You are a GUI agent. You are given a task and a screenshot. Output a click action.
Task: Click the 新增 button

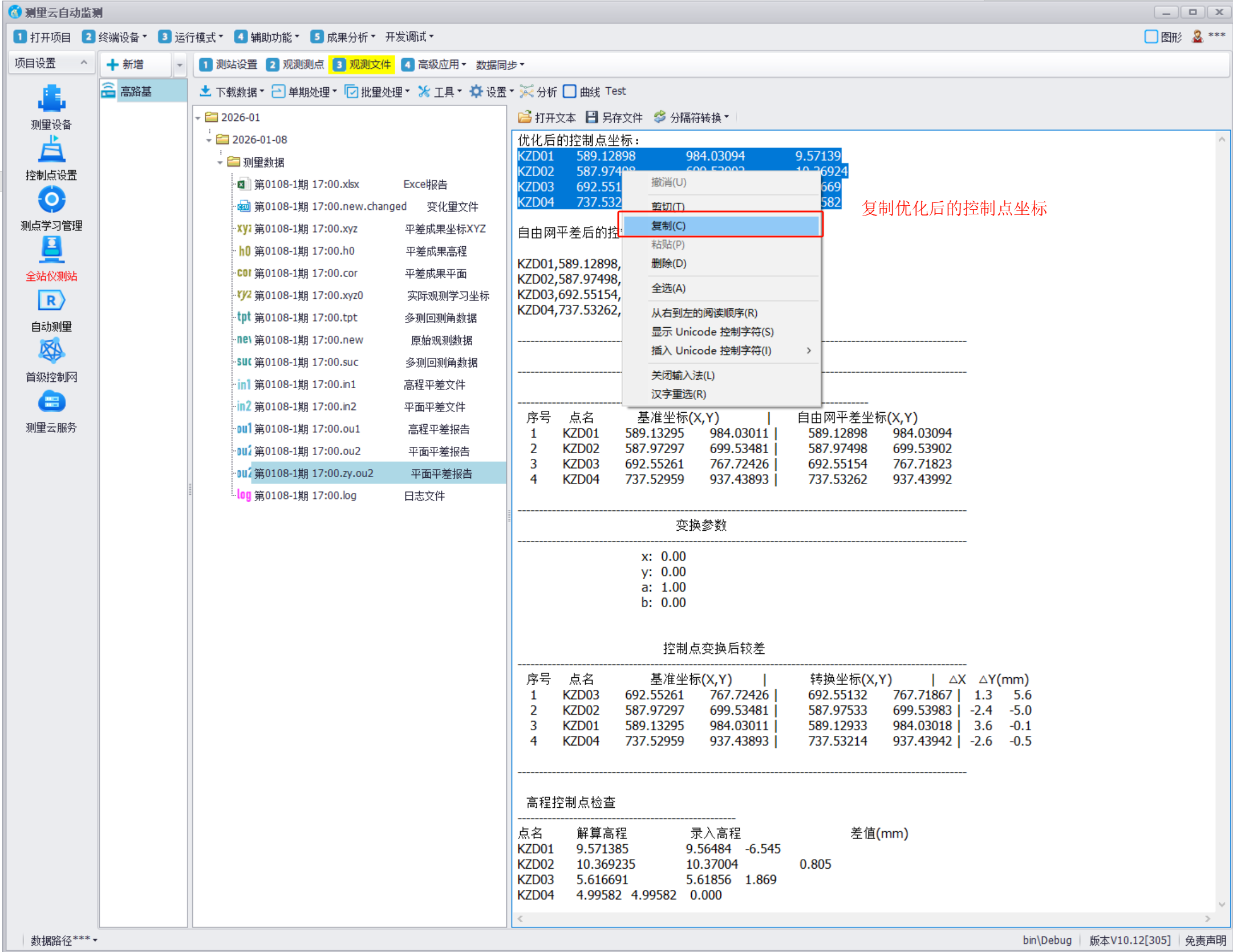coord(126,65)
